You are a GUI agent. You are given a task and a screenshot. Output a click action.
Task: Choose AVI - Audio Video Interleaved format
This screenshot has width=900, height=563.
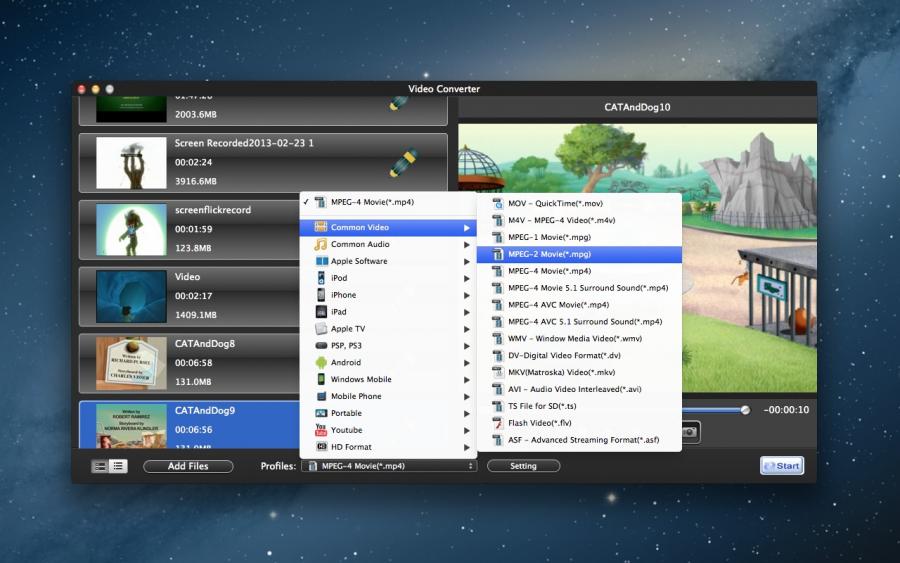coord(579,389)
